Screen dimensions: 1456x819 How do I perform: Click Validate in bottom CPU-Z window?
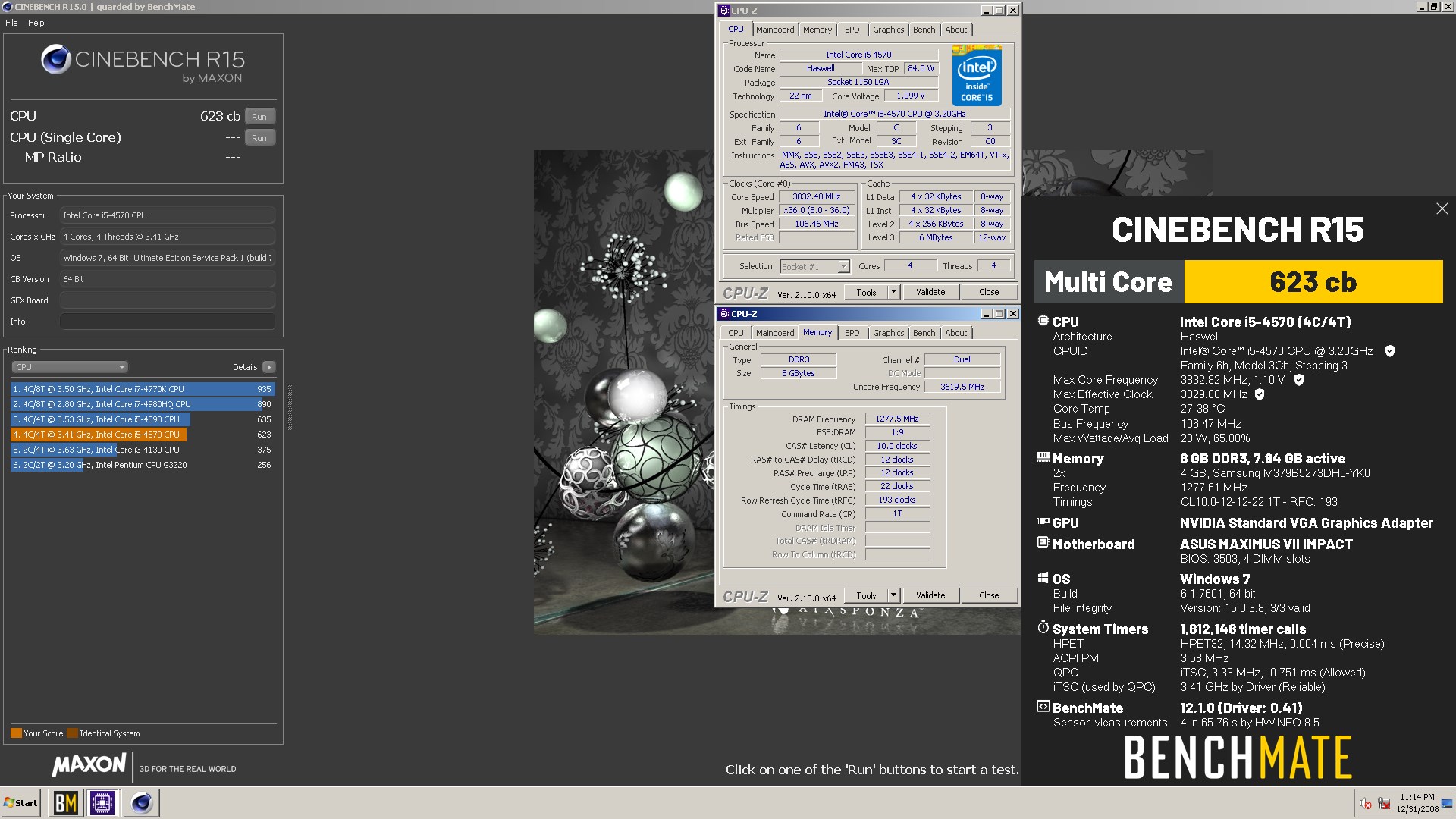click(930, 595)
